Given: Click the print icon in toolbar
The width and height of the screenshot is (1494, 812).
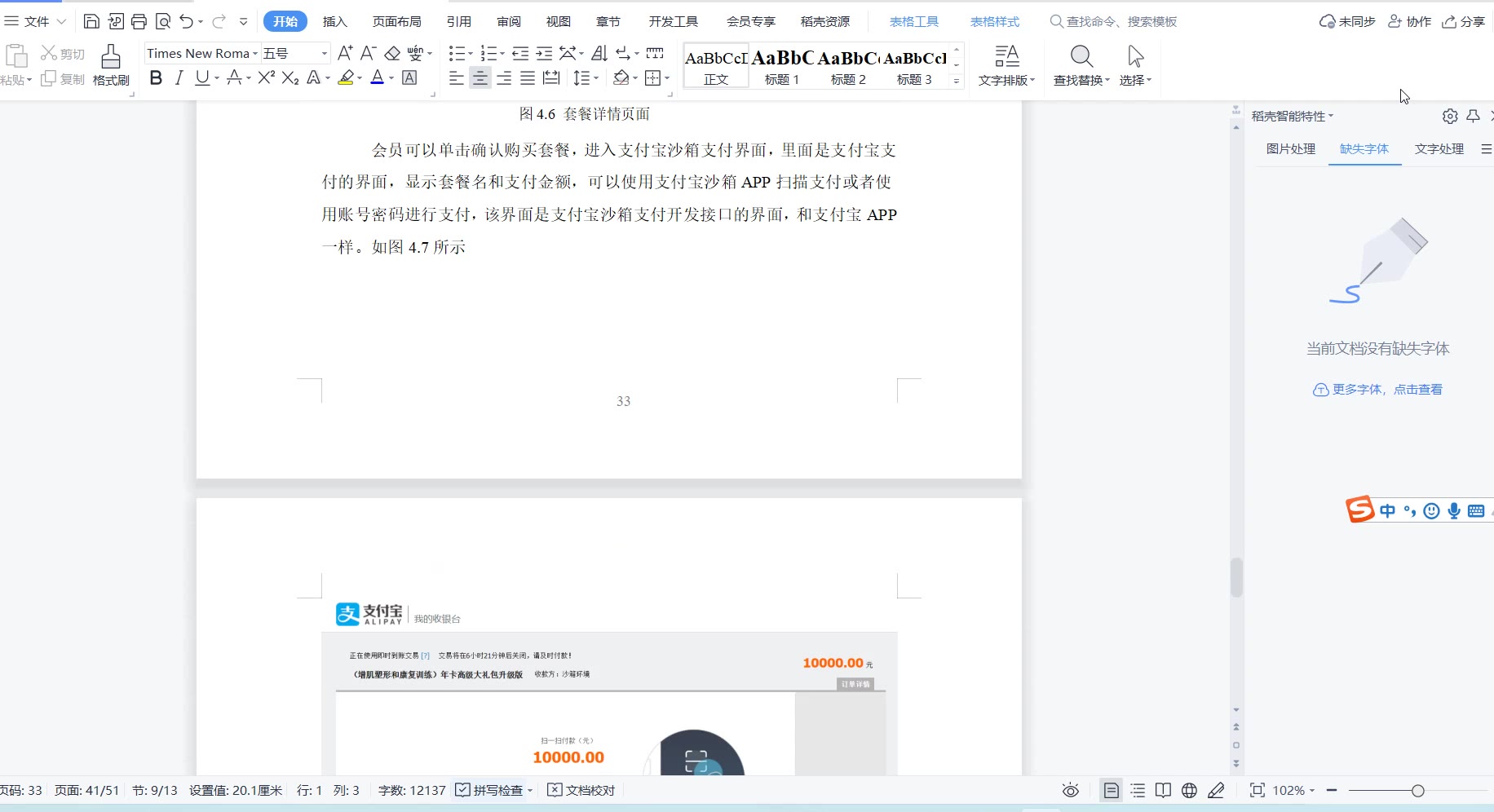Looking at the screenshot, I should tap(139, 22).
